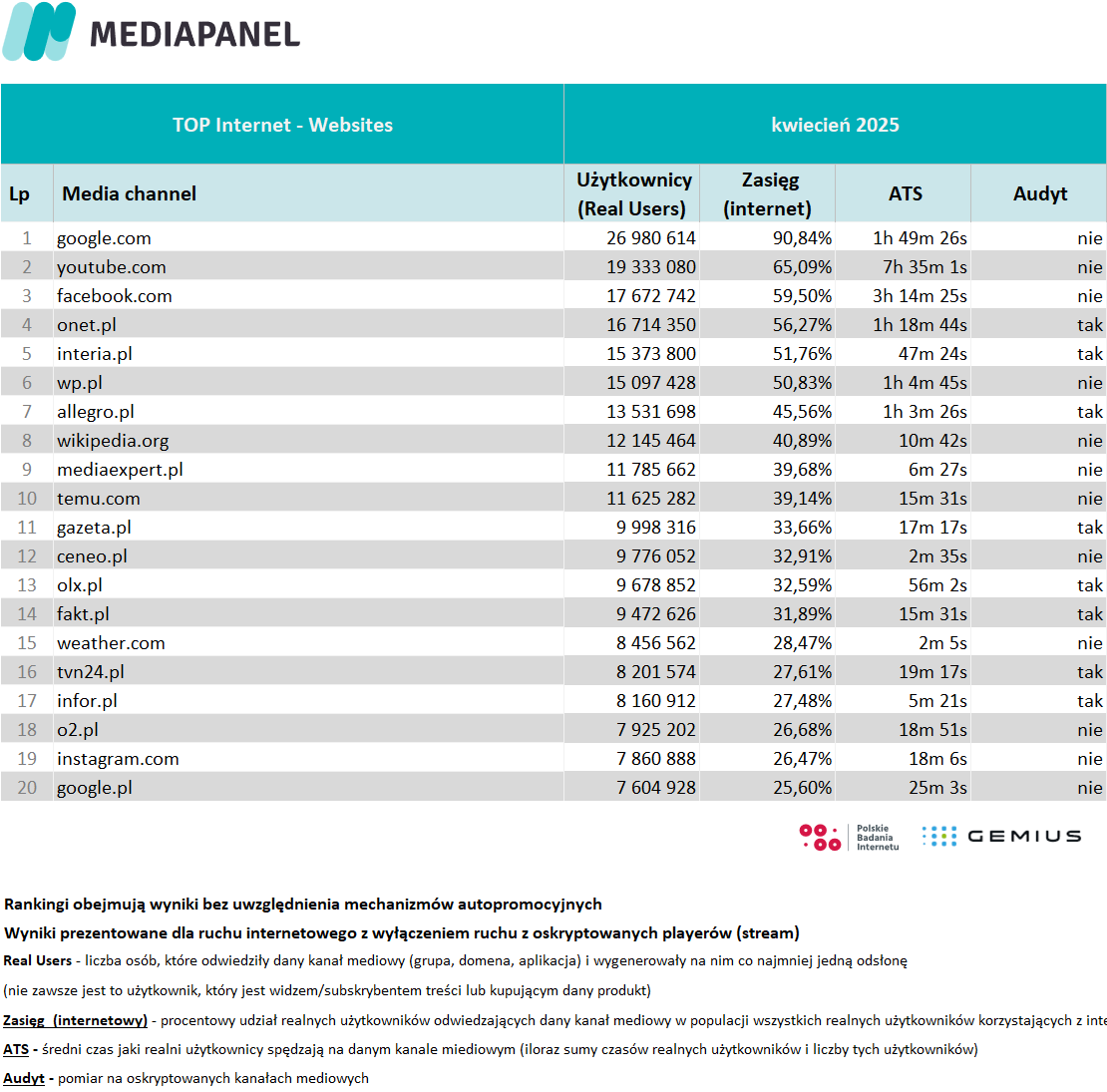Click the Audyt column header

point(1038,193)
